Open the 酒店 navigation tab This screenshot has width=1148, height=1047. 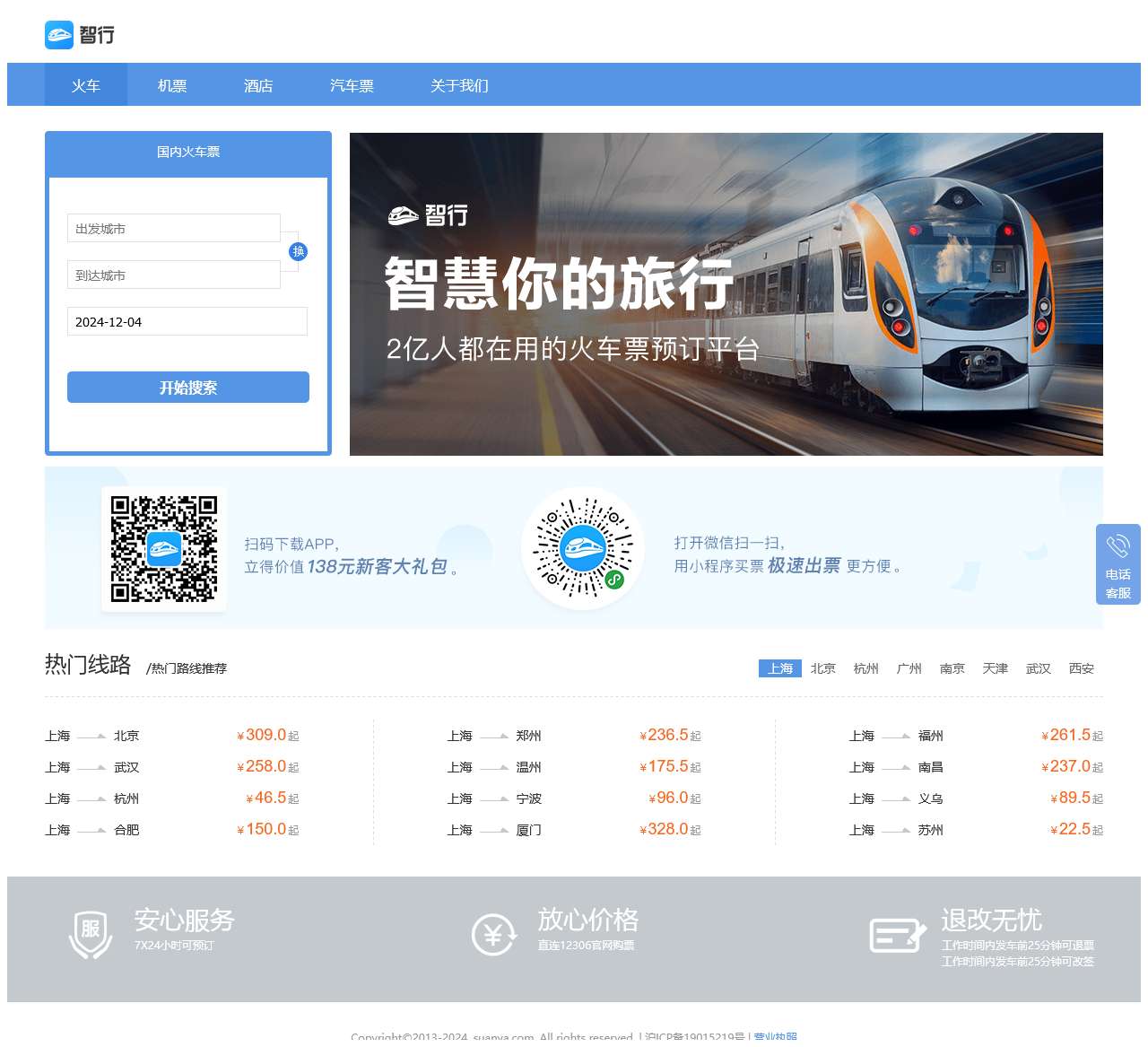pos(258,85)
